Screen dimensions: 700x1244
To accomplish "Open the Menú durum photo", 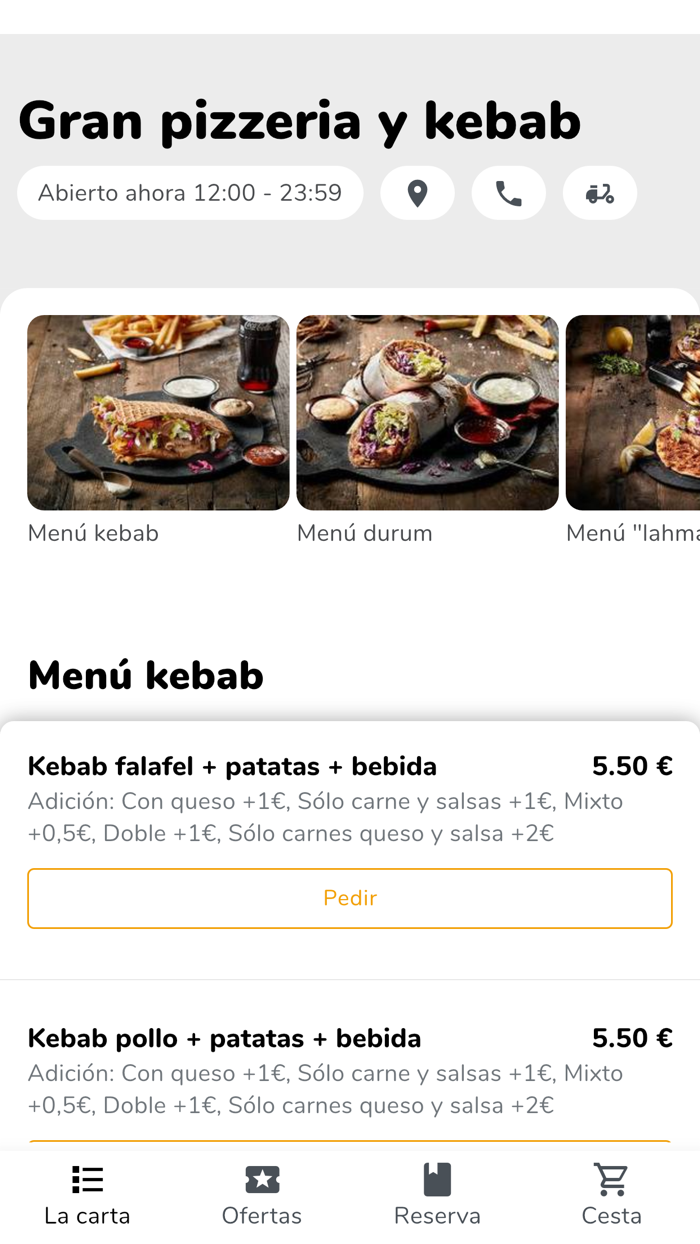I will (427, 412).
